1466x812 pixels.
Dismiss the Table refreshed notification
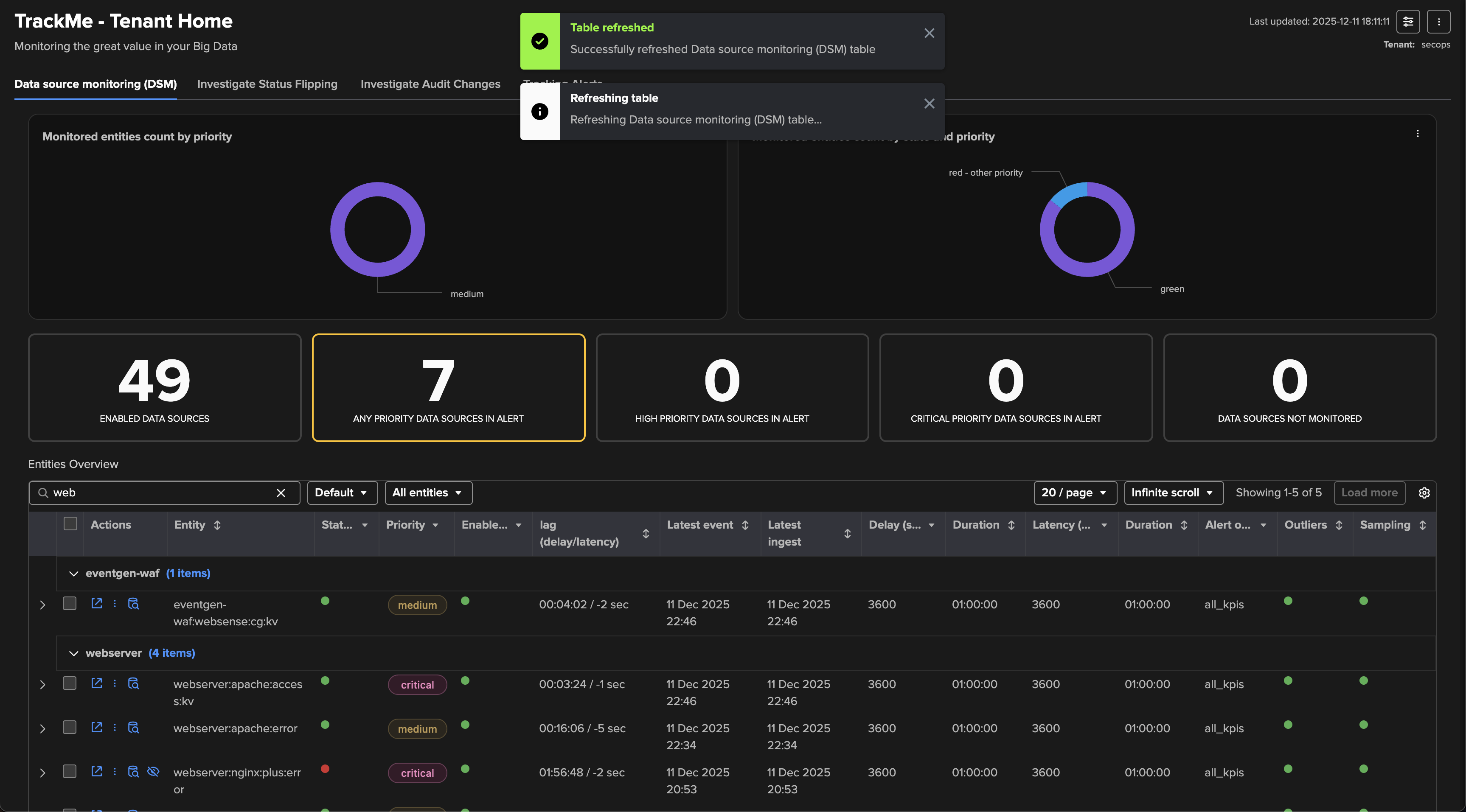(x=929, y=33)
